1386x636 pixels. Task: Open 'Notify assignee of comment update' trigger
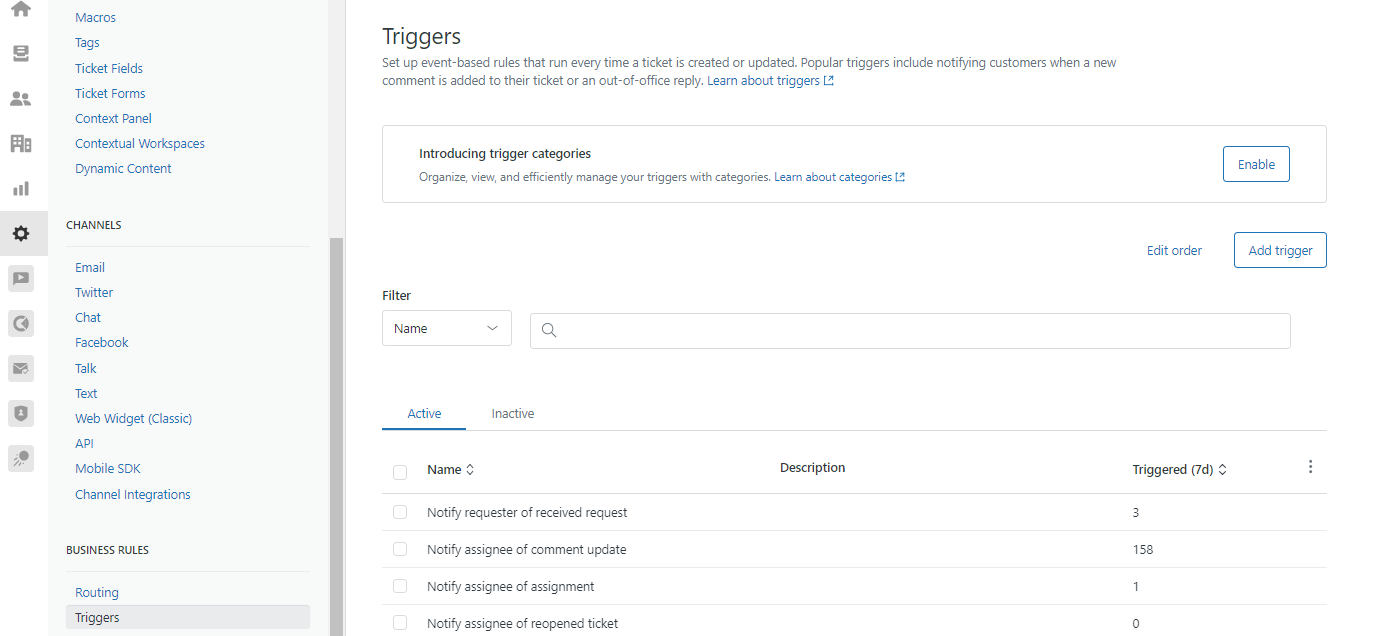tap(527, 549)
